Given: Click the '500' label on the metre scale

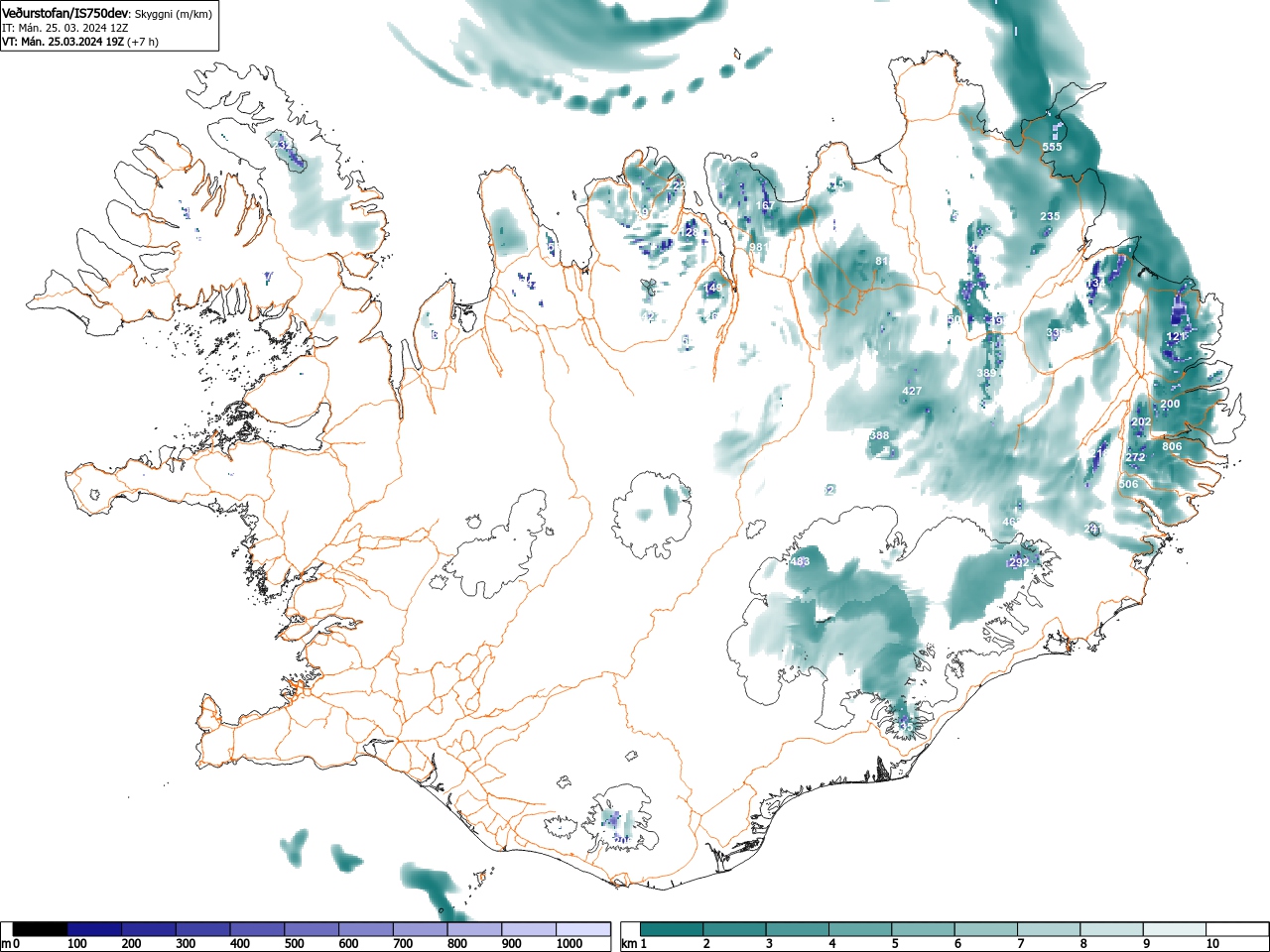Looking at the screenshot, I should pyautogui.click(x=294, y=944).
